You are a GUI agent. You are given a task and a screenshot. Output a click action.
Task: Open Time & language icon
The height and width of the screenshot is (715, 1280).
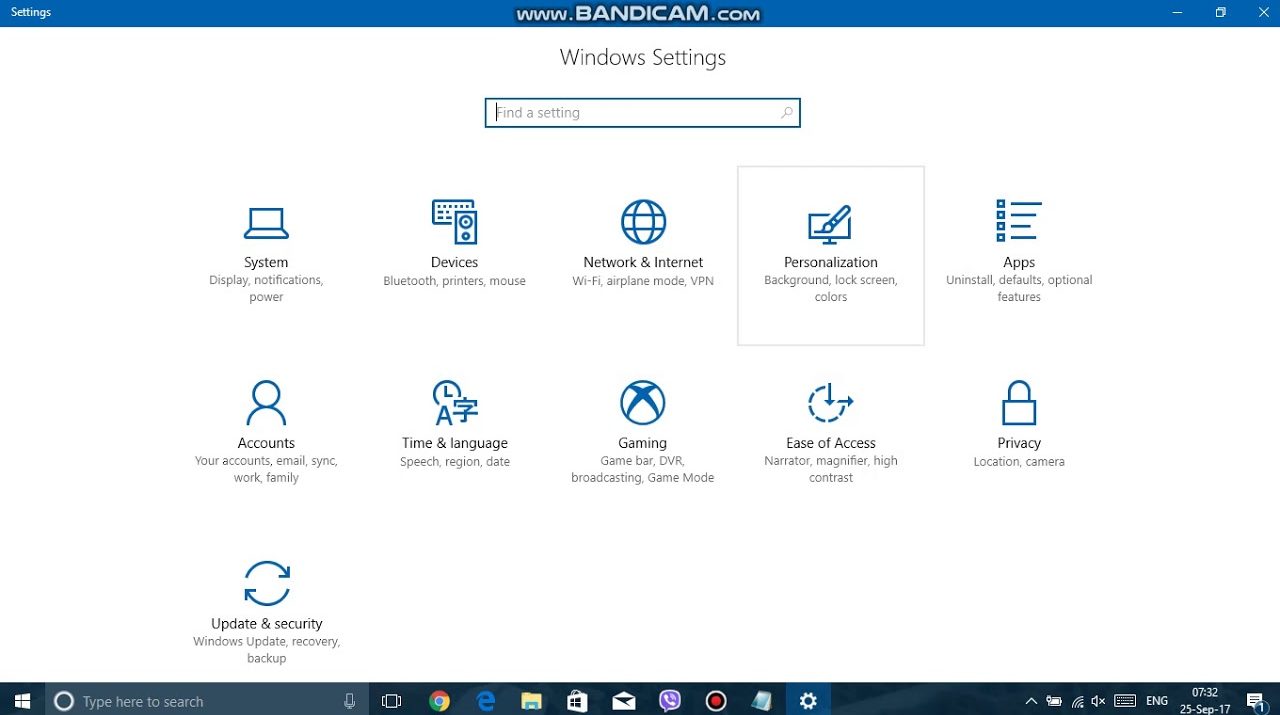pos(454,403)
